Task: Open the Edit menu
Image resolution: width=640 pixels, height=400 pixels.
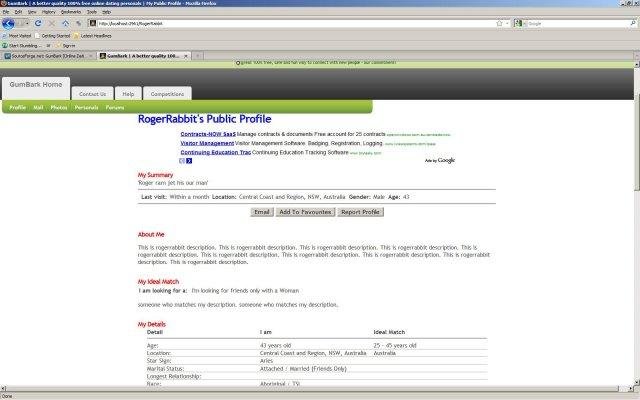Action: [x=18, y=12]
